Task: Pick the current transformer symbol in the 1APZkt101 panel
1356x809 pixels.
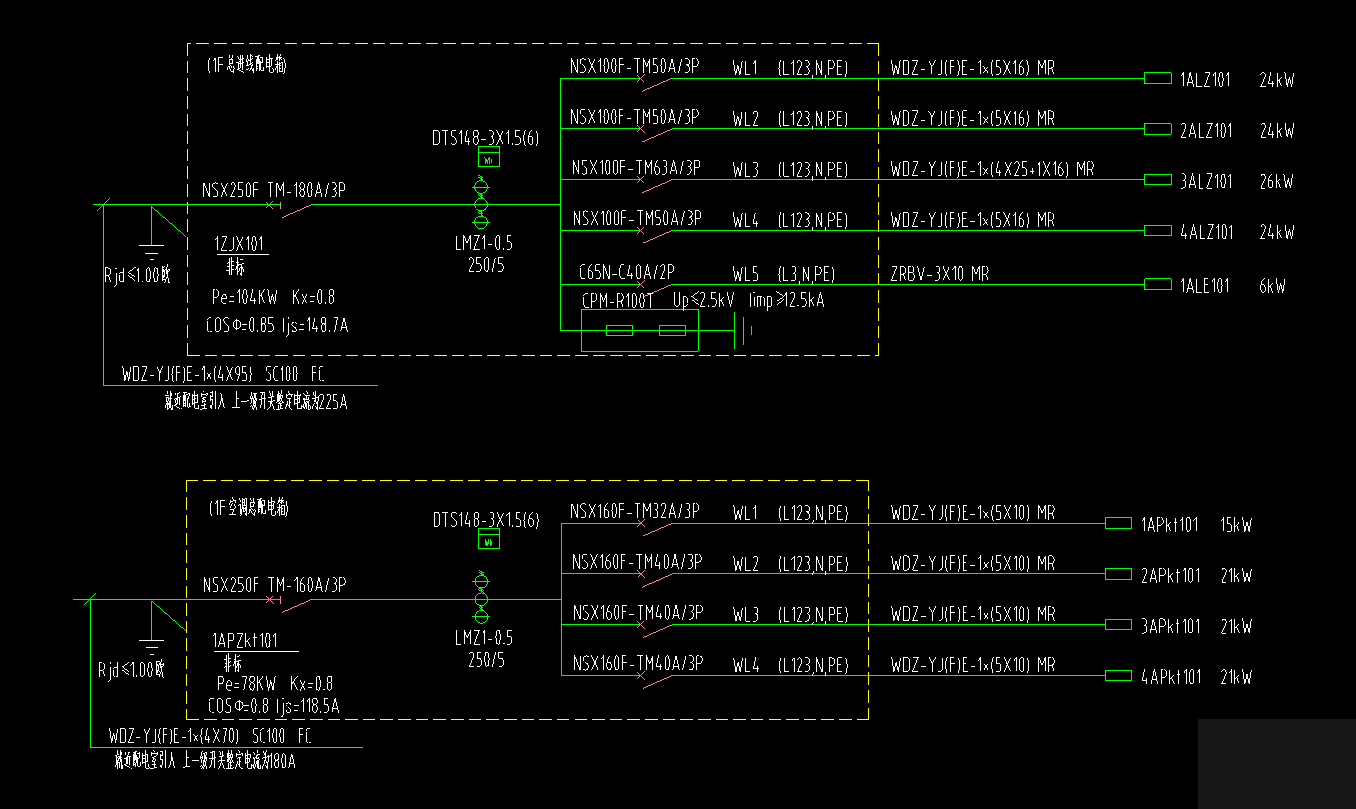Action: pyautogui.click(x=480, y=599)
